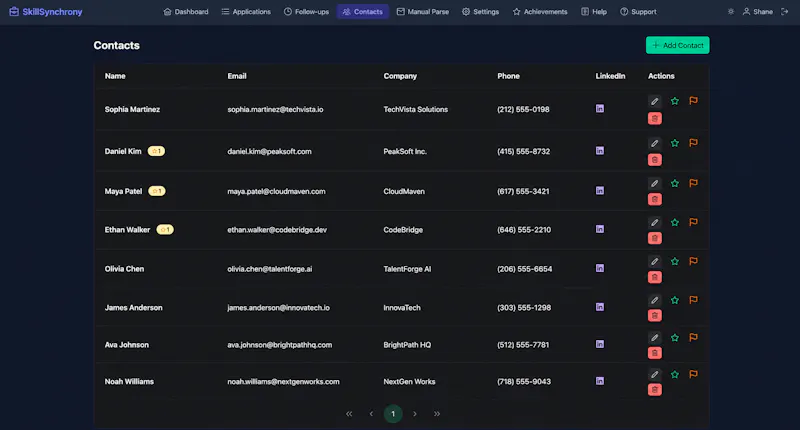Image resolution: width=800 pixels, height=430 pixels.
Task: Edit Olivia Chen contact with pencil icon
Action: coord(655,262)
